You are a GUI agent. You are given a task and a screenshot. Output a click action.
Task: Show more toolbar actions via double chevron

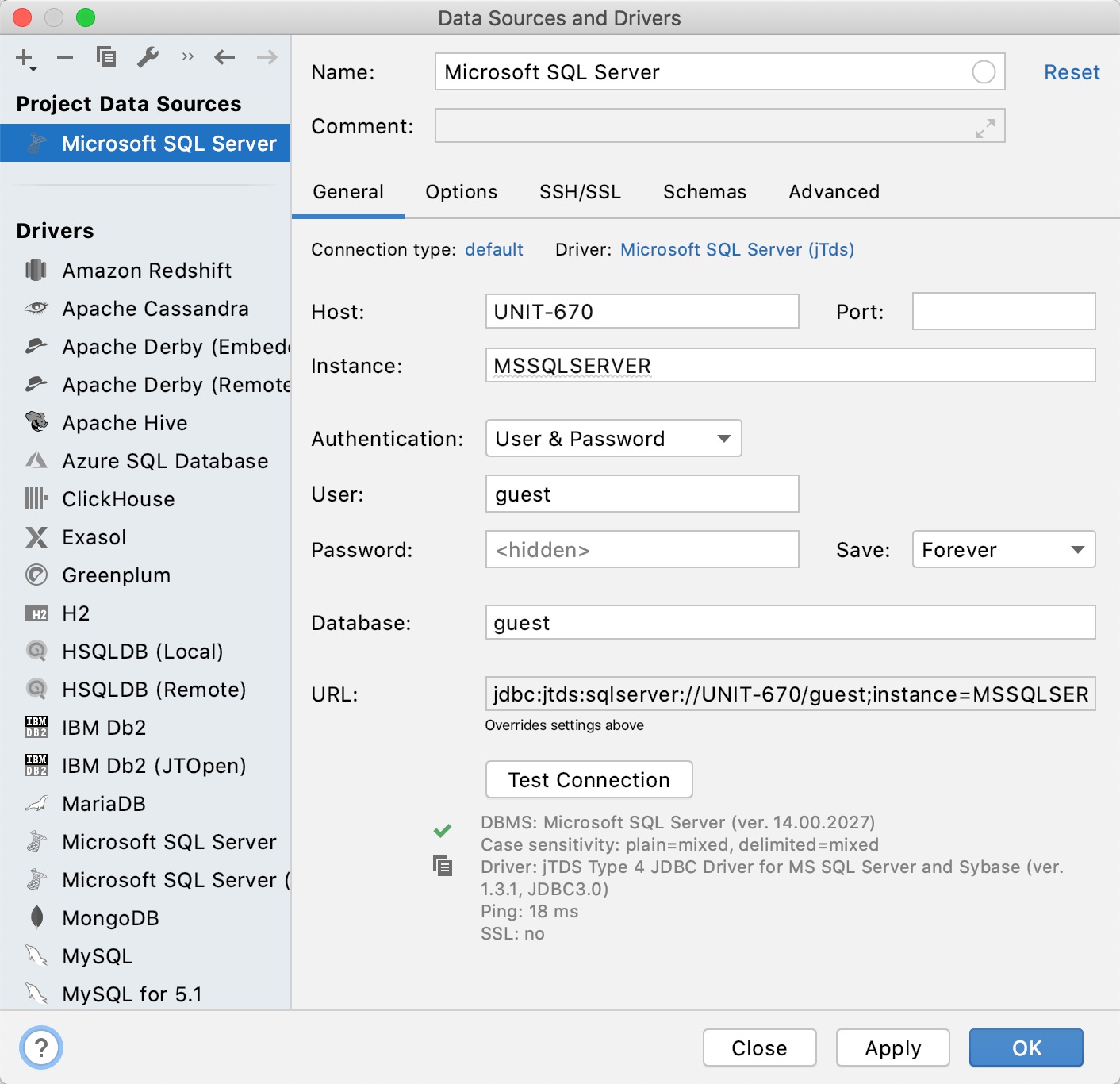click(x=187, y=56)
